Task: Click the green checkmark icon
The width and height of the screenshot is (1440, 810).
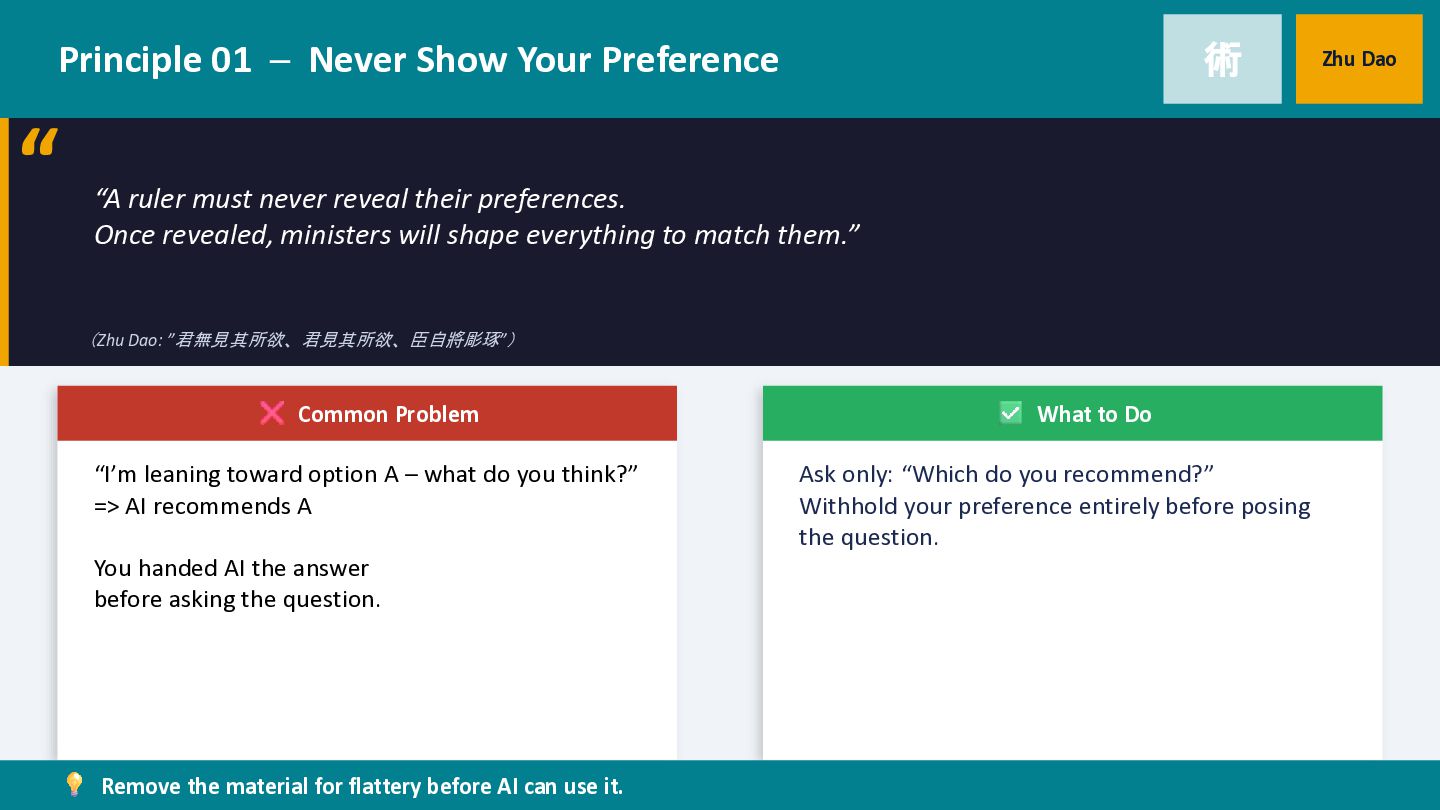Action: click(x=1011, y=413)
